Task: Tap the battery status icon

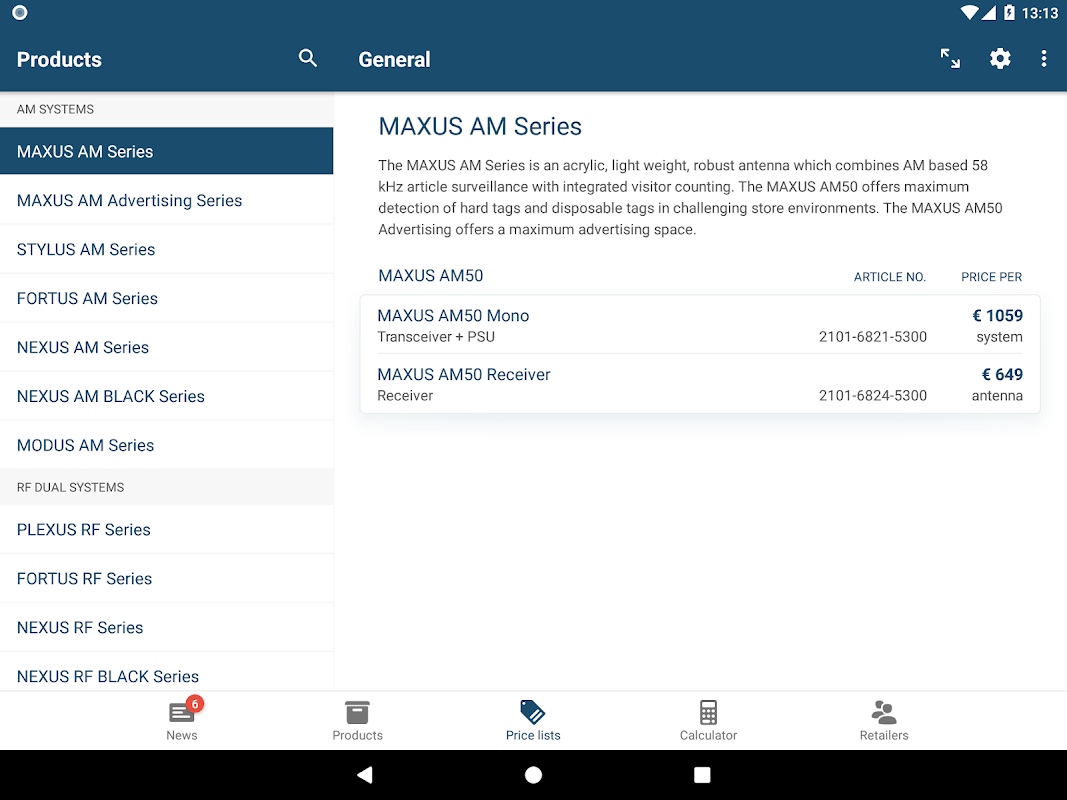Action: pos(1009,12)
